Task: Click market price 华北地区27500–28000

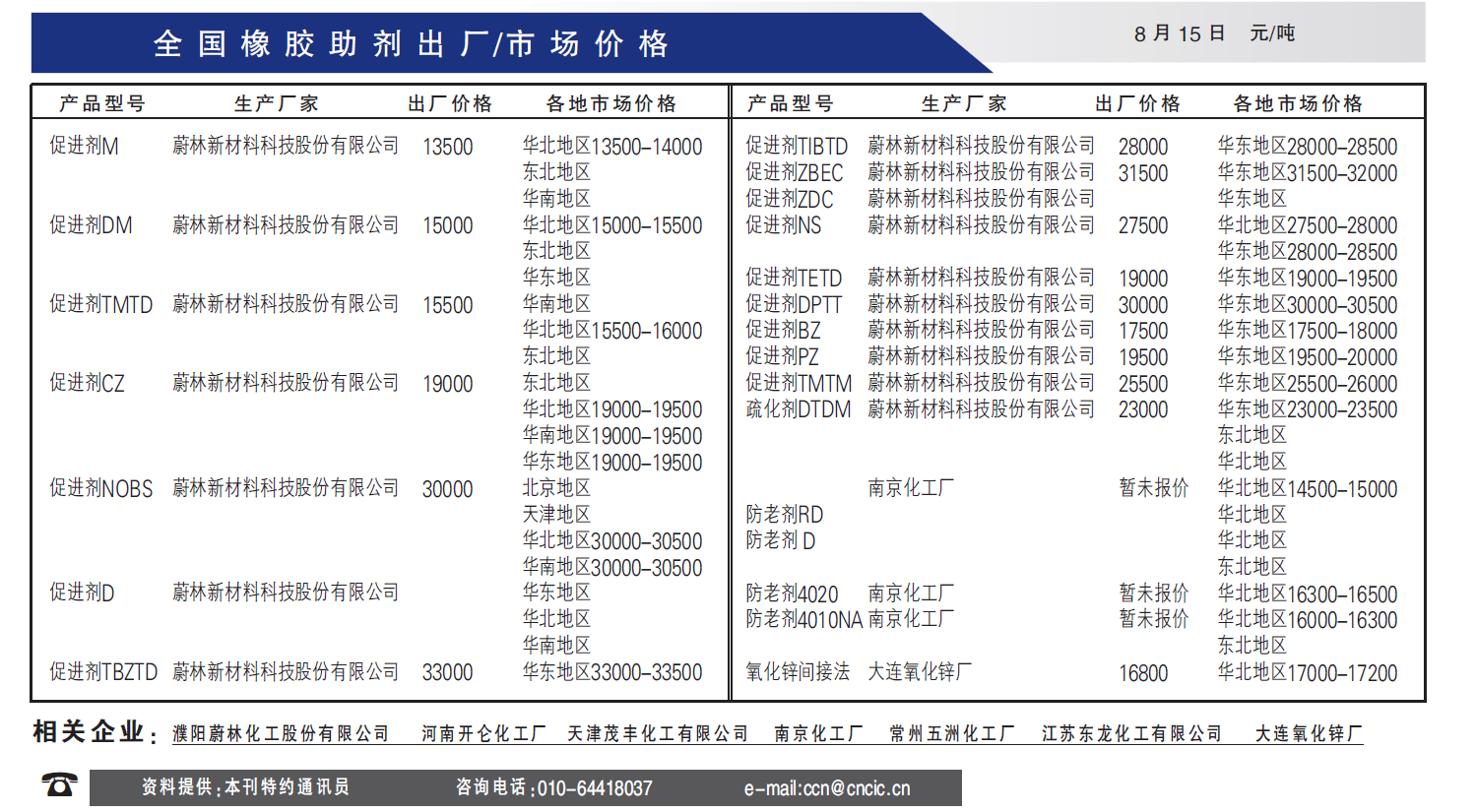Action: pyautogui.click(x=1308, y=225)
